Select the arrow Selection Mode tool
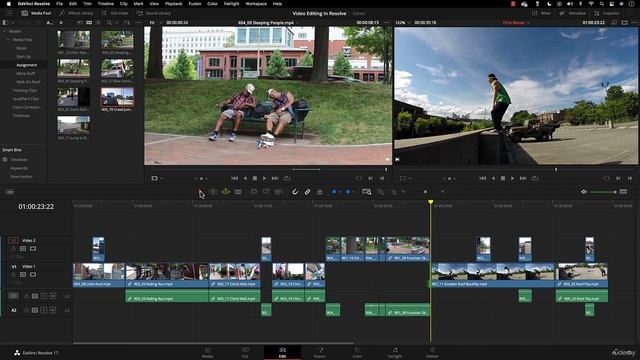Screen dimensions: 640x360 pos(201,192)
